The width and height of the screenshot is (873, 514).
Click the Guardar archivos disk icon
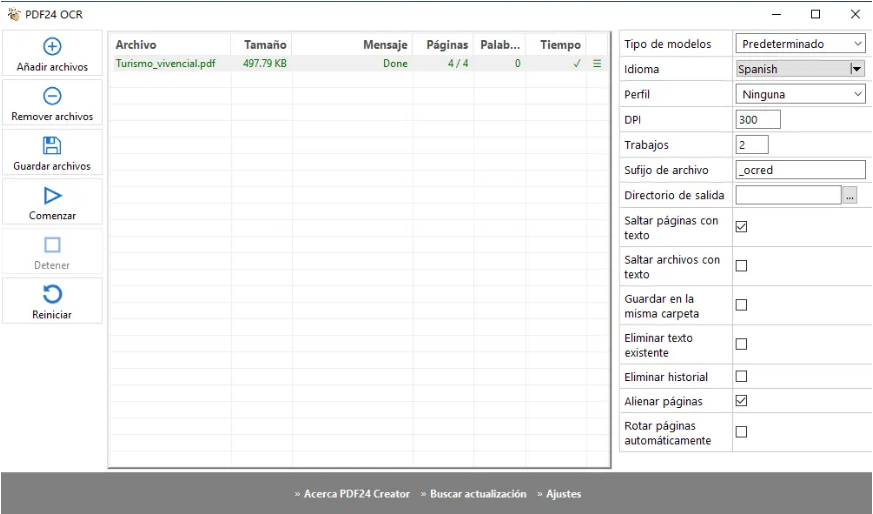[x=52, y=145]
